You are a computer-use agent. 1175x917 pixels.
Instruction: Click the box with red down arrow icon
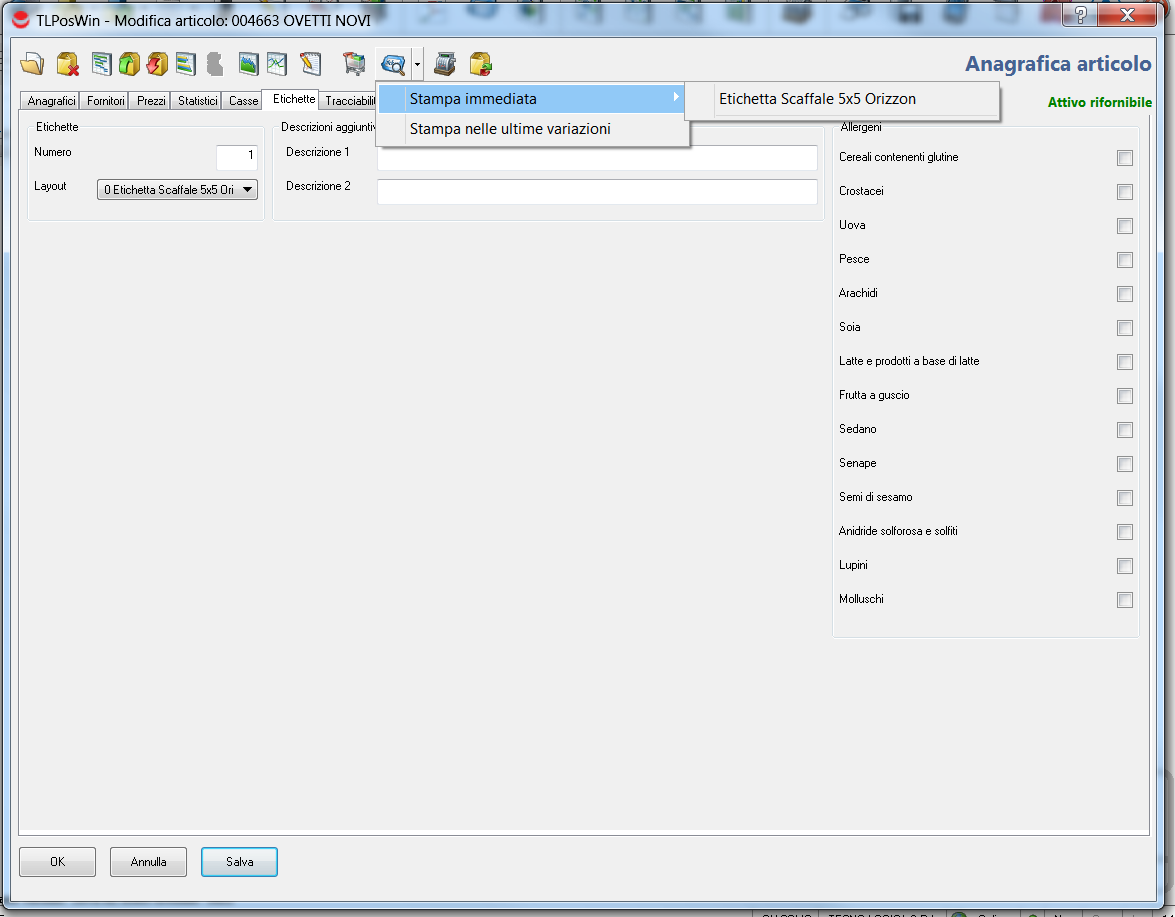(x=157, y=65)
